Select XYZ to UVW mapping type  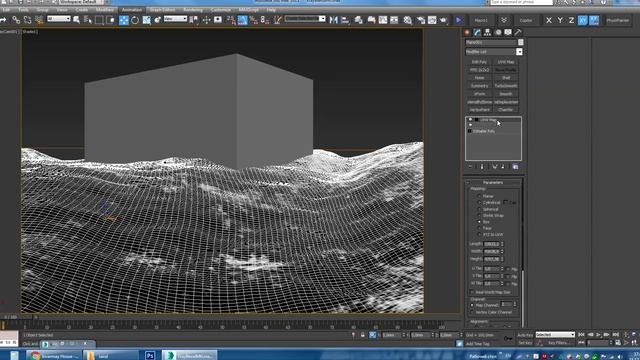click(479, 235)
